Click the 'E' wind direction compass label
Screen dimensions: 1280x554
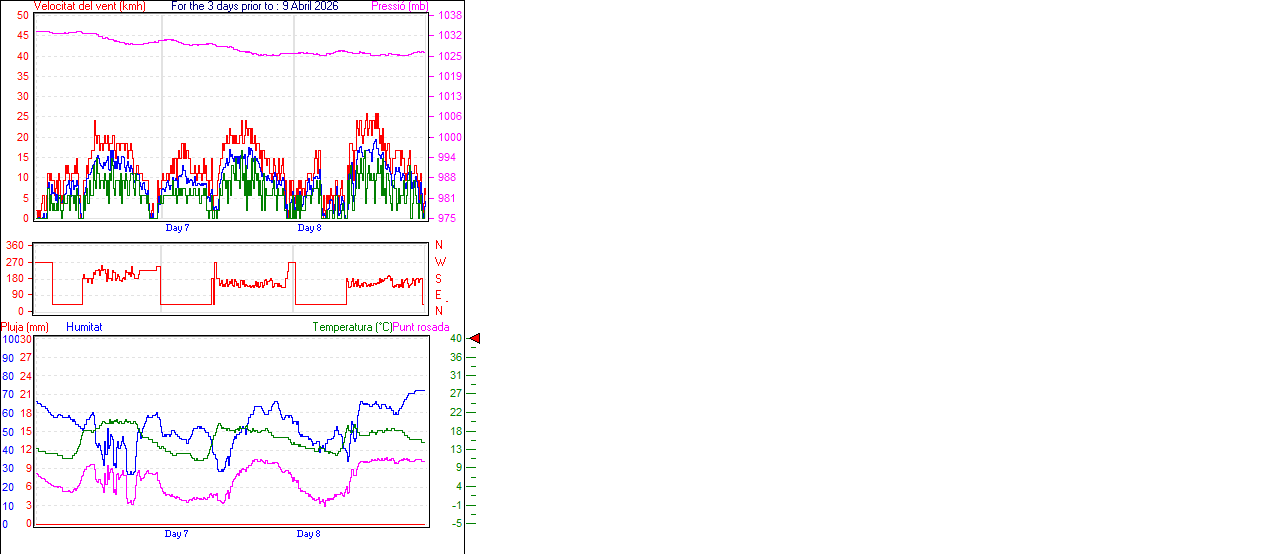(x=439, y=295)
